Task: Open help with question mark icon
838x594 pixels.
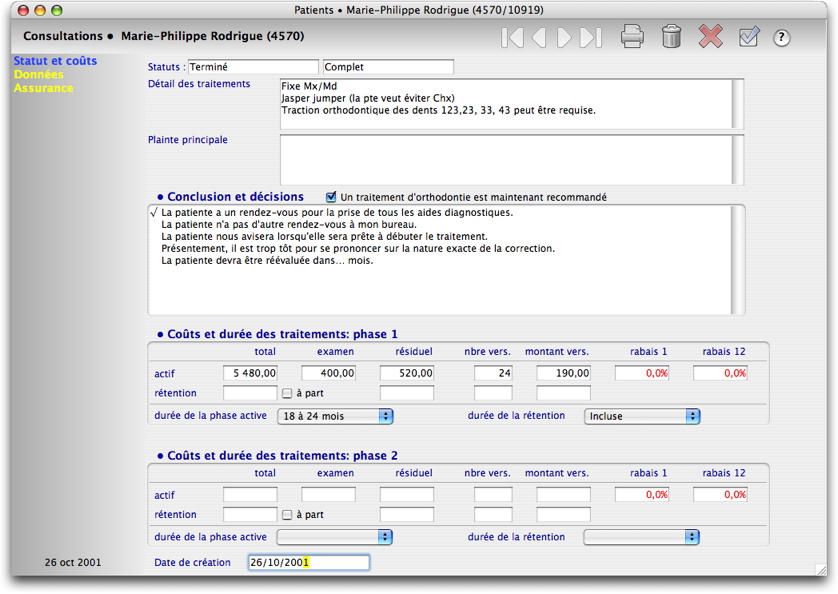Action: [x=781, y=37]
